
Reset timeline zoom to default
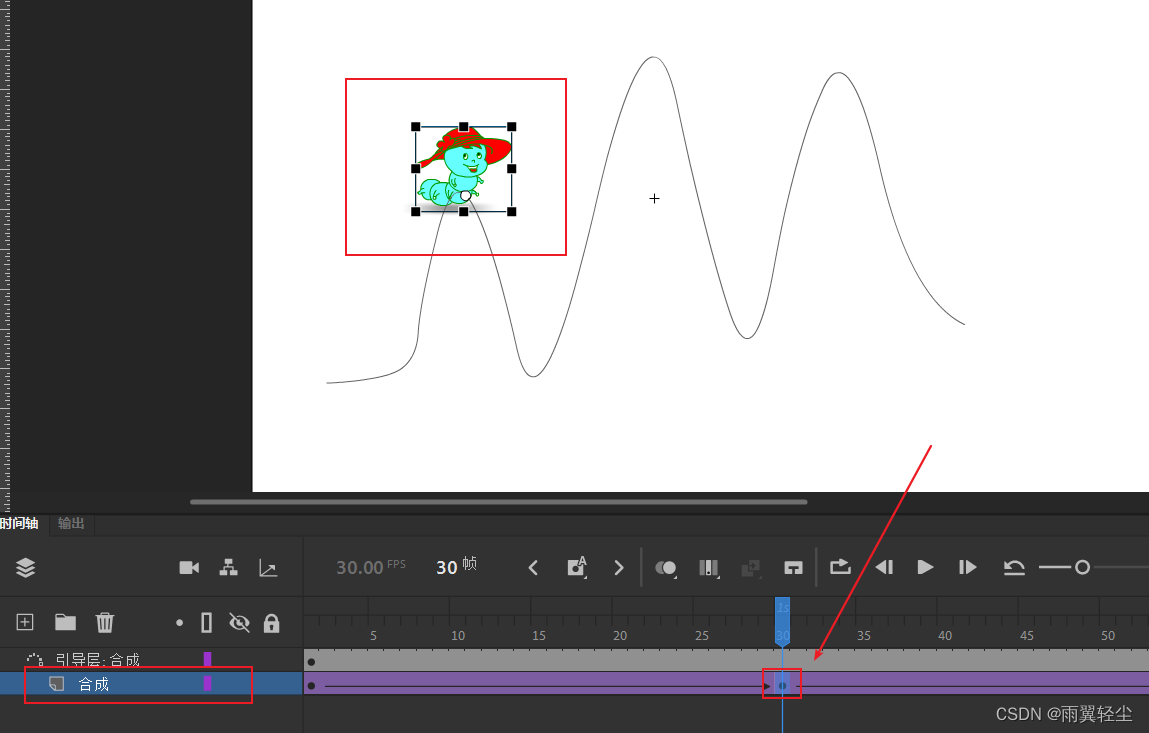(1014, 567)
